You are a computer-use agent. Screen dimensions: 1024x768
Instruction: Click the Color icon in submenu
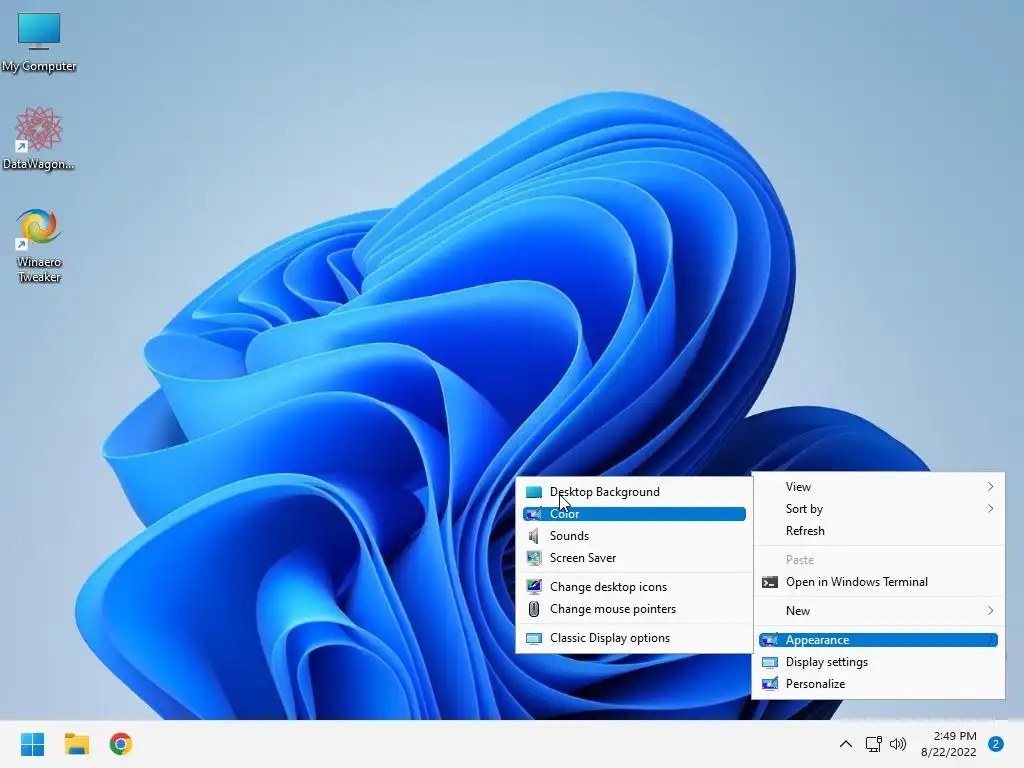tap(534, 514)
